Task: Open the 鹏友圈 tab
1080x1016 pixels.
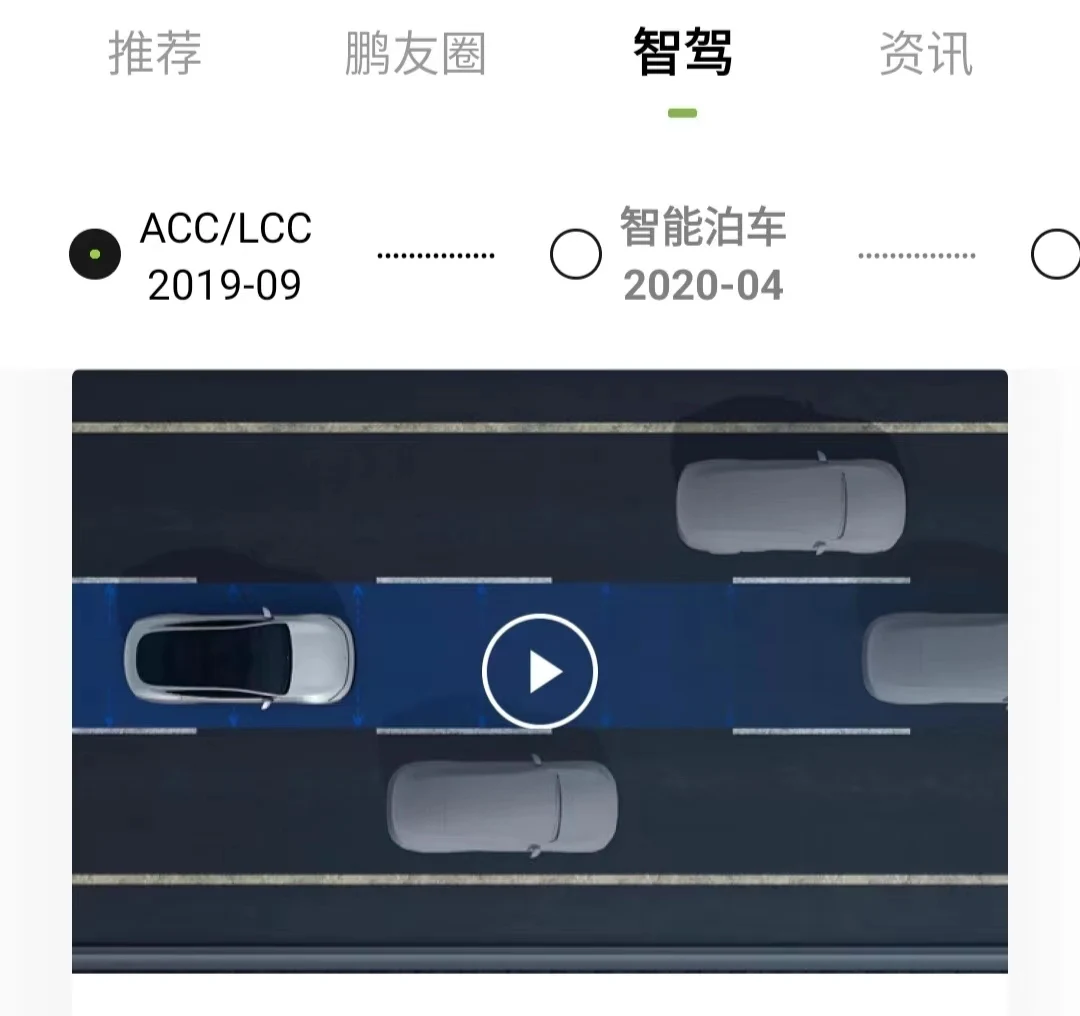Action: click(x=415, y=53)
